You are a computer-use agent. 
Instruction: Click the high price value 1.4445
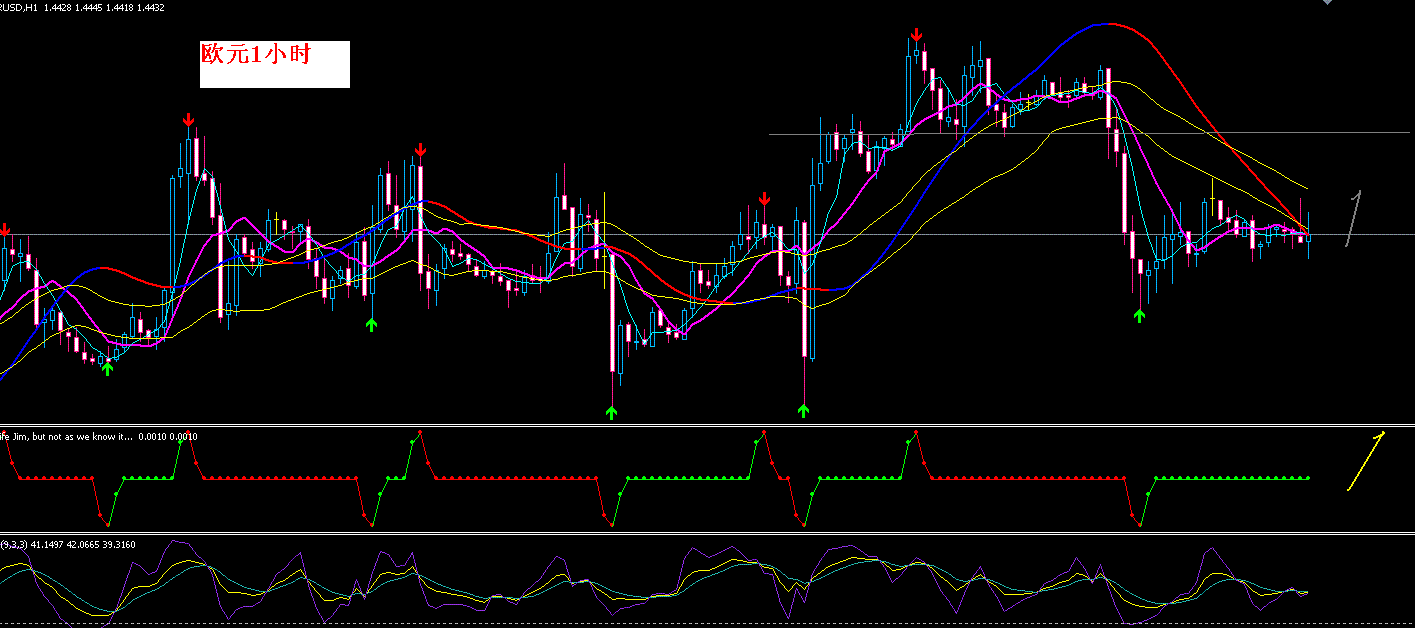pos(88,7)
